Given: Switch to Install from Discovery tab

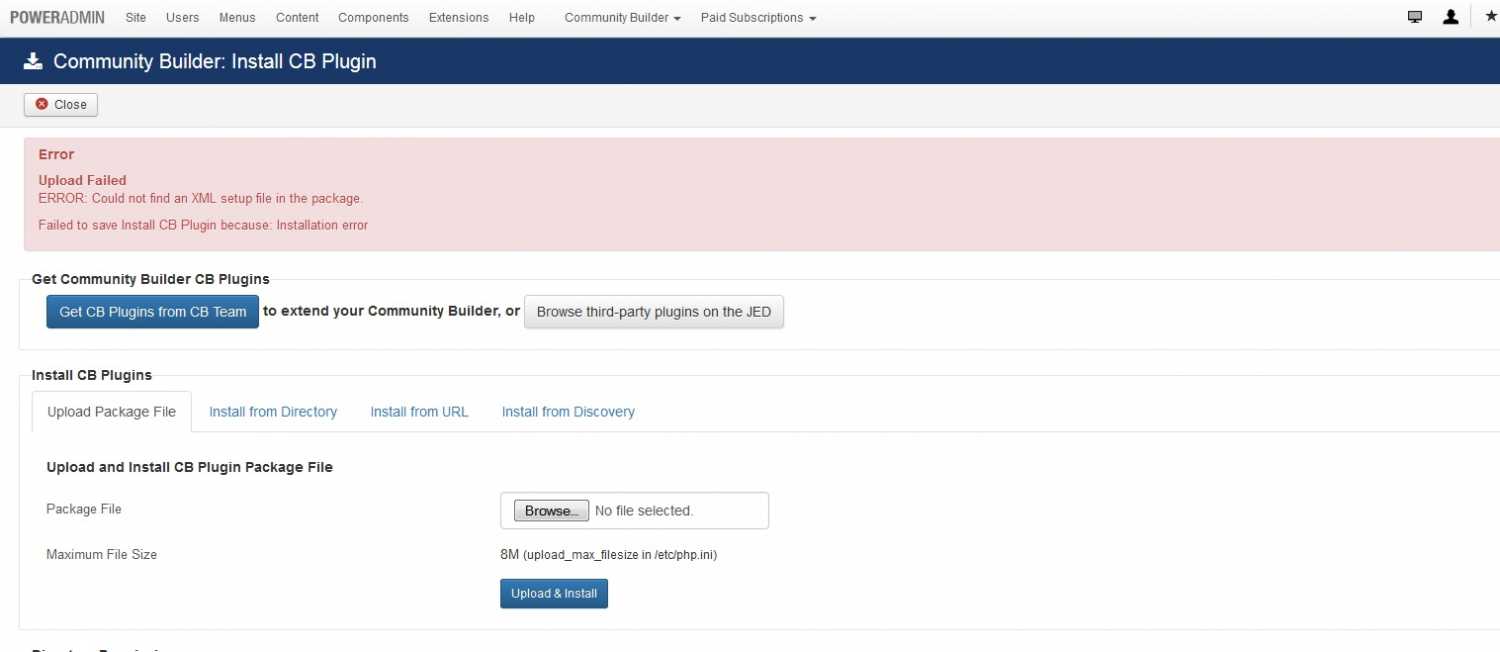Looking at the screenshot, I should pyautogui.click(x=568, y=411).
